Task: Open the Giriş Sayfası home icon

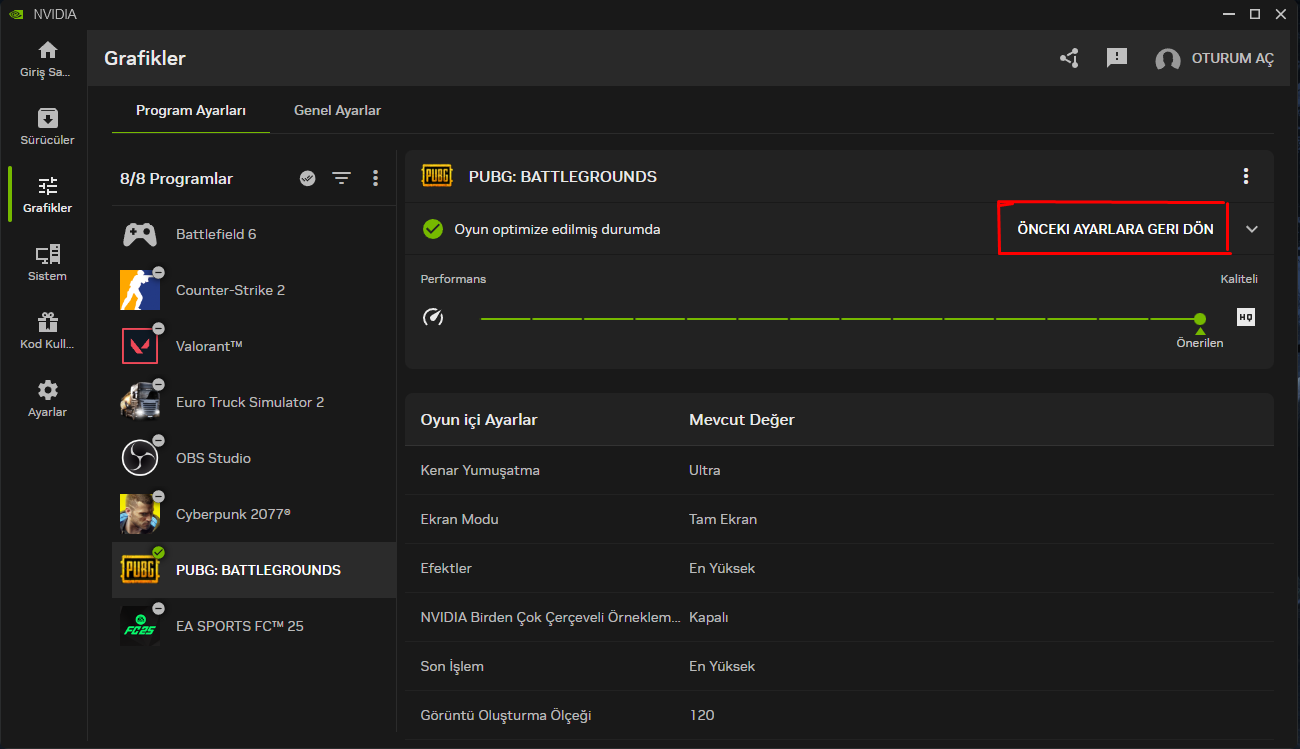Action: [x=47, y=50]
